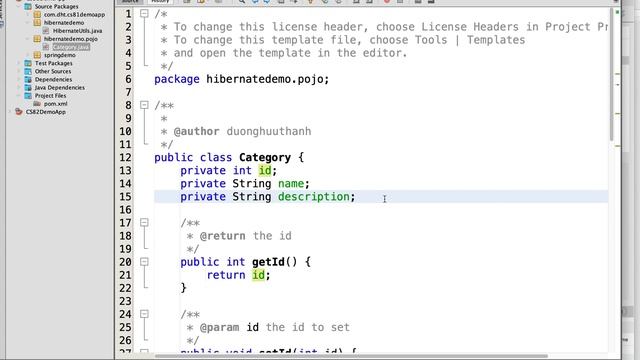This screenshot has height=360, width=640.
Task: Click the Other Sources folder icon
Action: coord(28,71)
